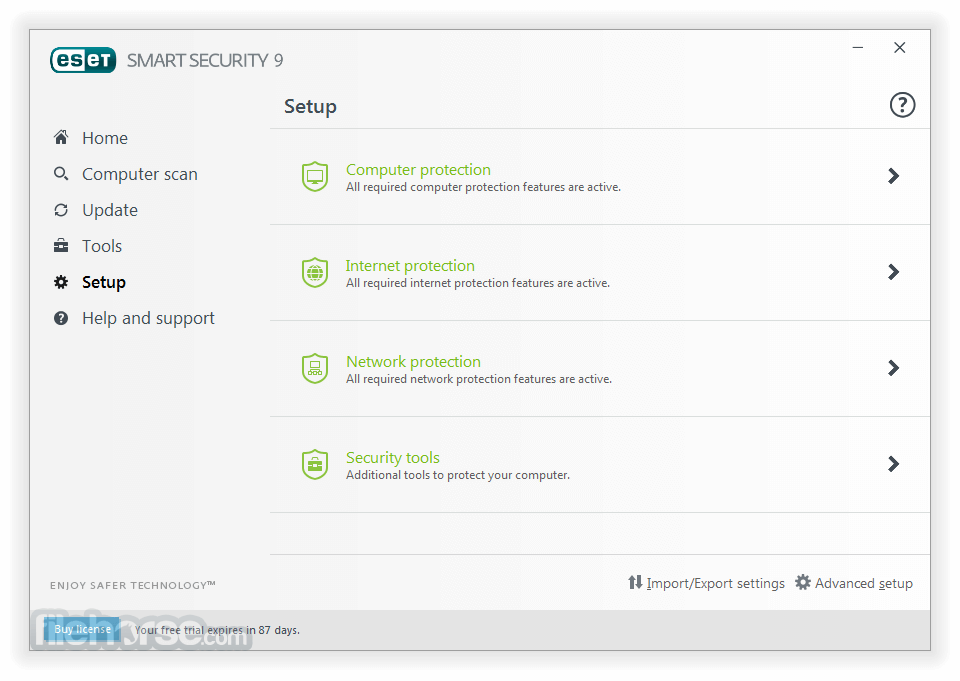
Task: Click the Advanced setup gear icon
Action: pos(803,582)
